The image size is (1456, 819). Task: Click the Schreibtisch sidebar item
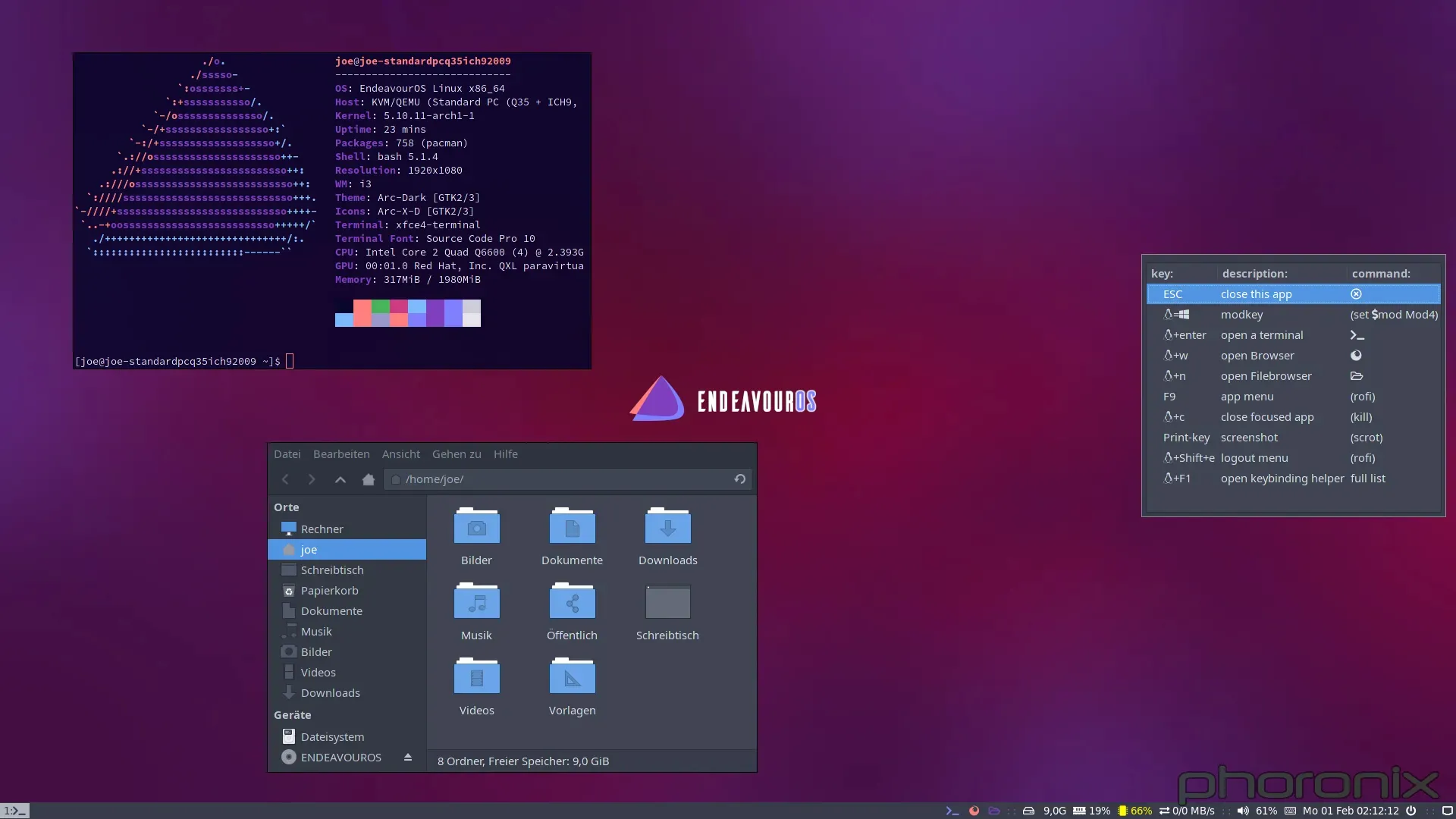[332, 569]
